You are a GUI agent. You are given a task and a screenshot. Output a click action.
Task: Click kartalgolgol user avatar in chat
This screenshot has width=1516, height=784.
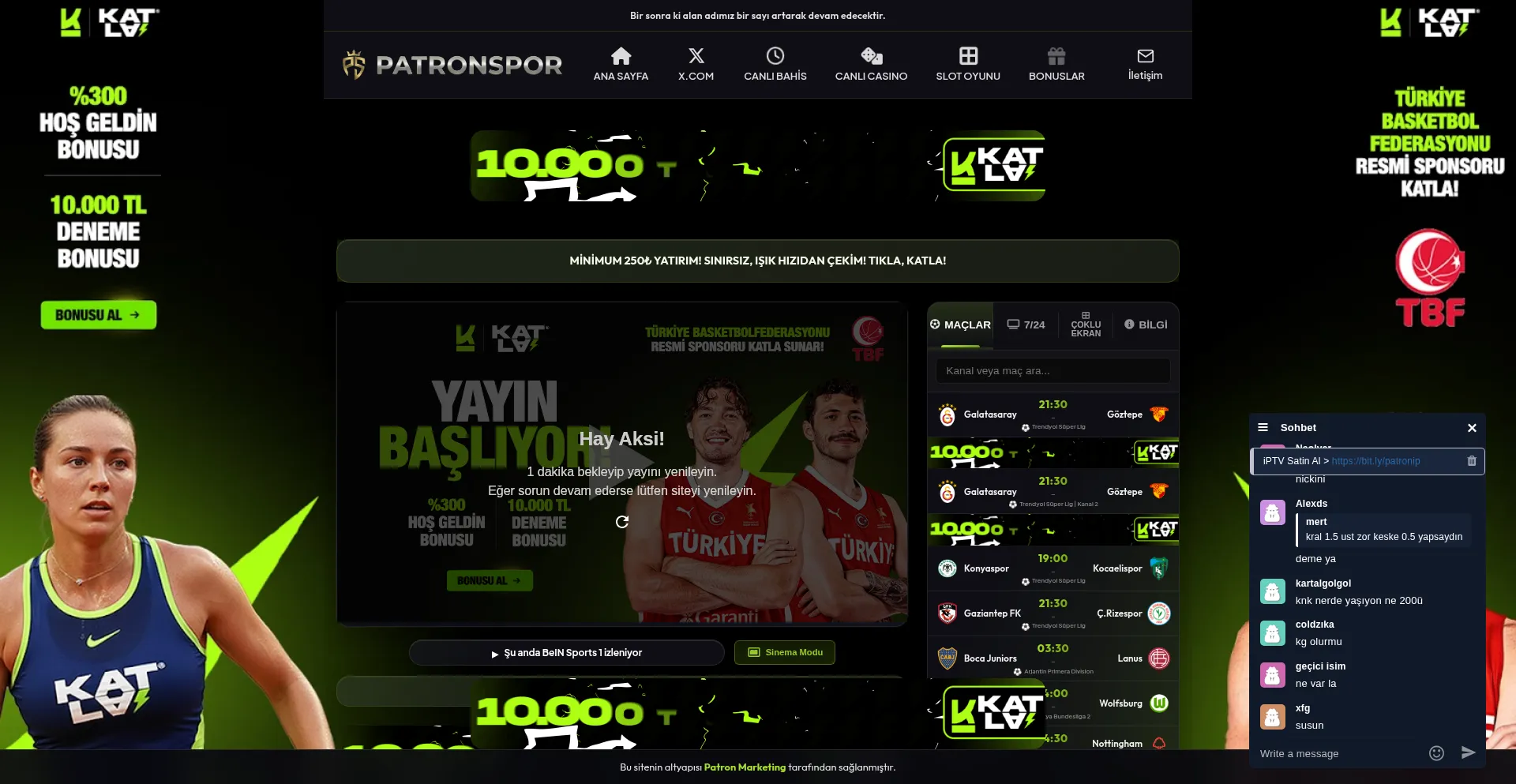pos(1272,591)
